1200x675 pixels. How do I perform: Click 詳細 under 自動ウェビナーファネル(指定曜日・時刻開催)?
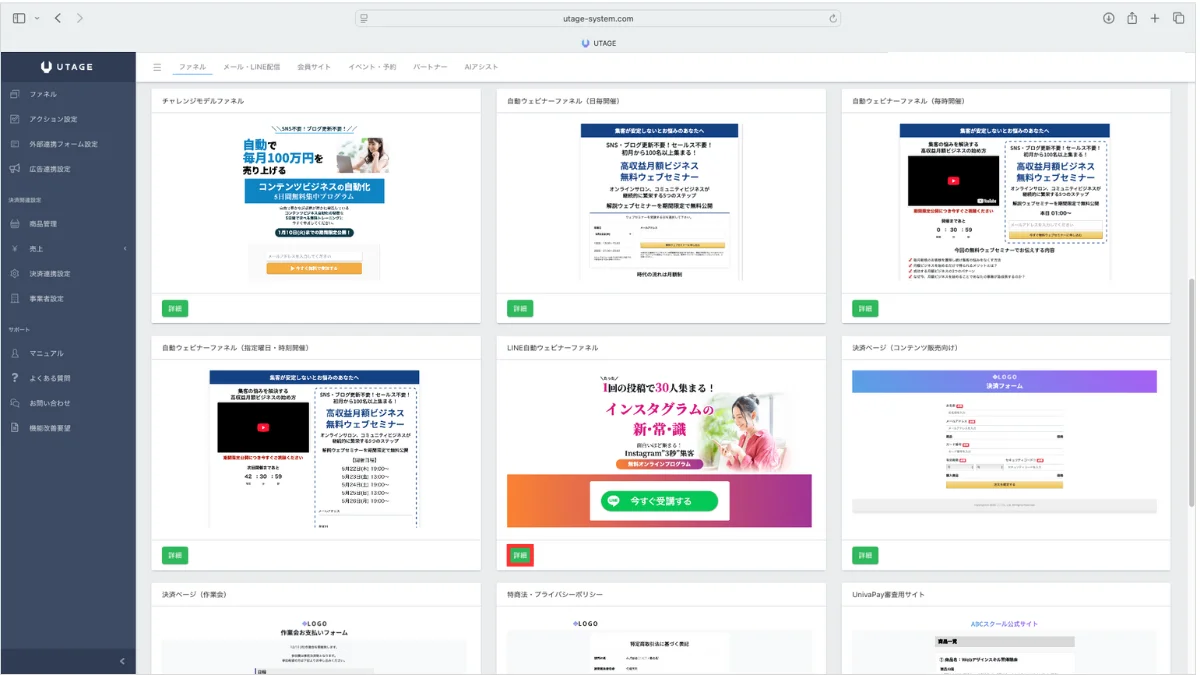pyautogui.click(x=175, y=555)
